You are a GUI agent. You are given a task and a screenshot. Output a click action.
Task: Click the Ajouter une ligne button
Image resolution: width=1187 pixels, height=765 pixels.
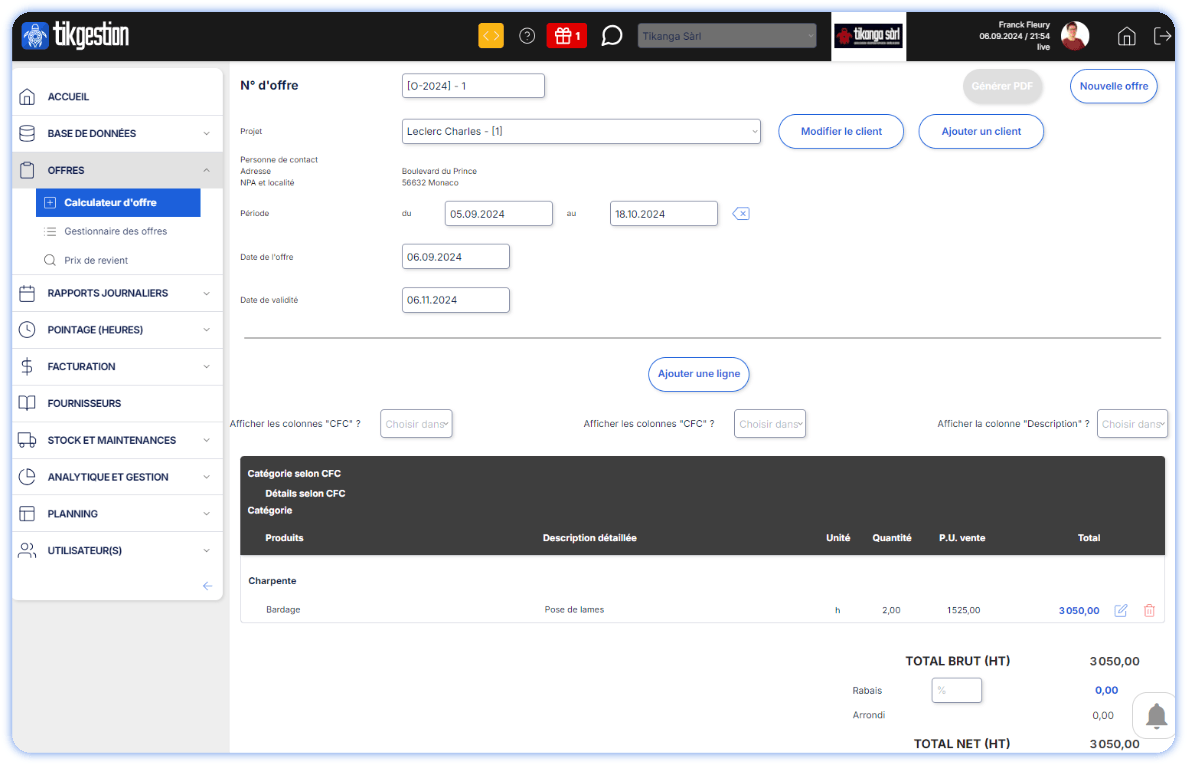(x=699, y=374)
